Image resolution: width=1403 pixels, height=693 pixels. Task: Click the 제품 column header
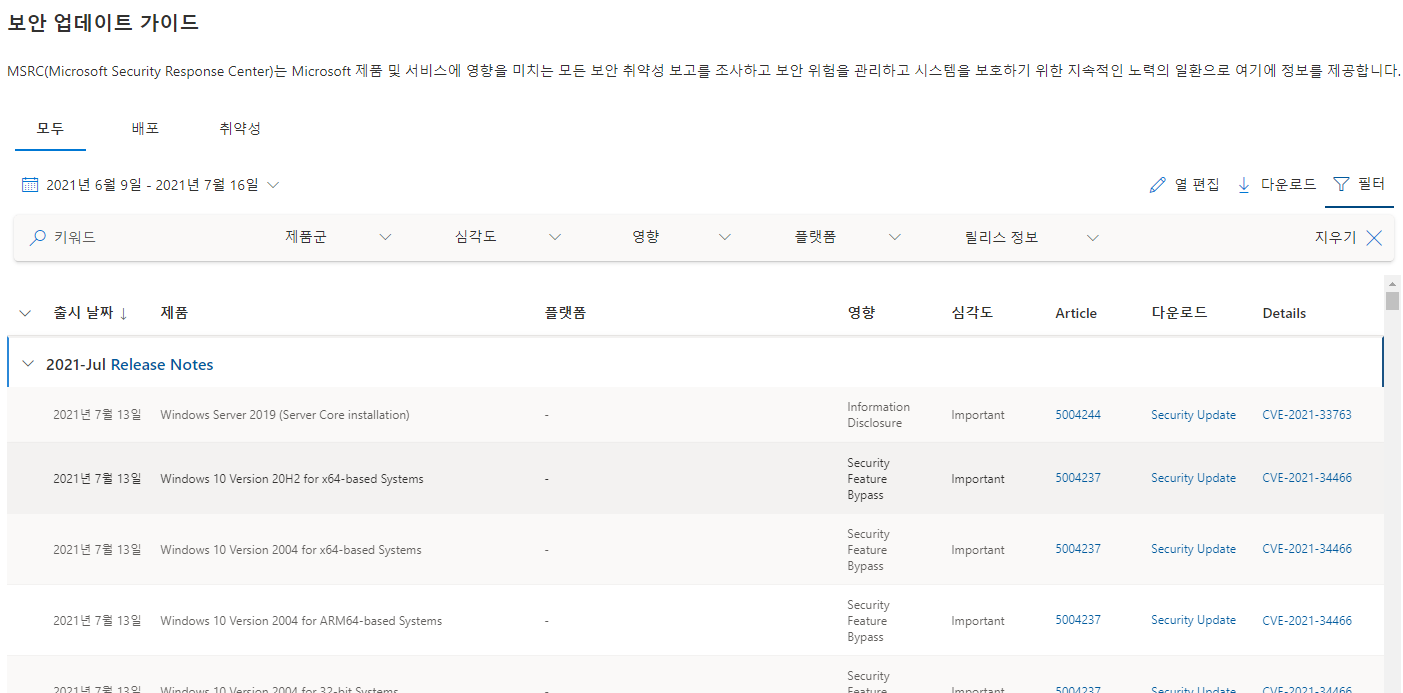point(174,313)
